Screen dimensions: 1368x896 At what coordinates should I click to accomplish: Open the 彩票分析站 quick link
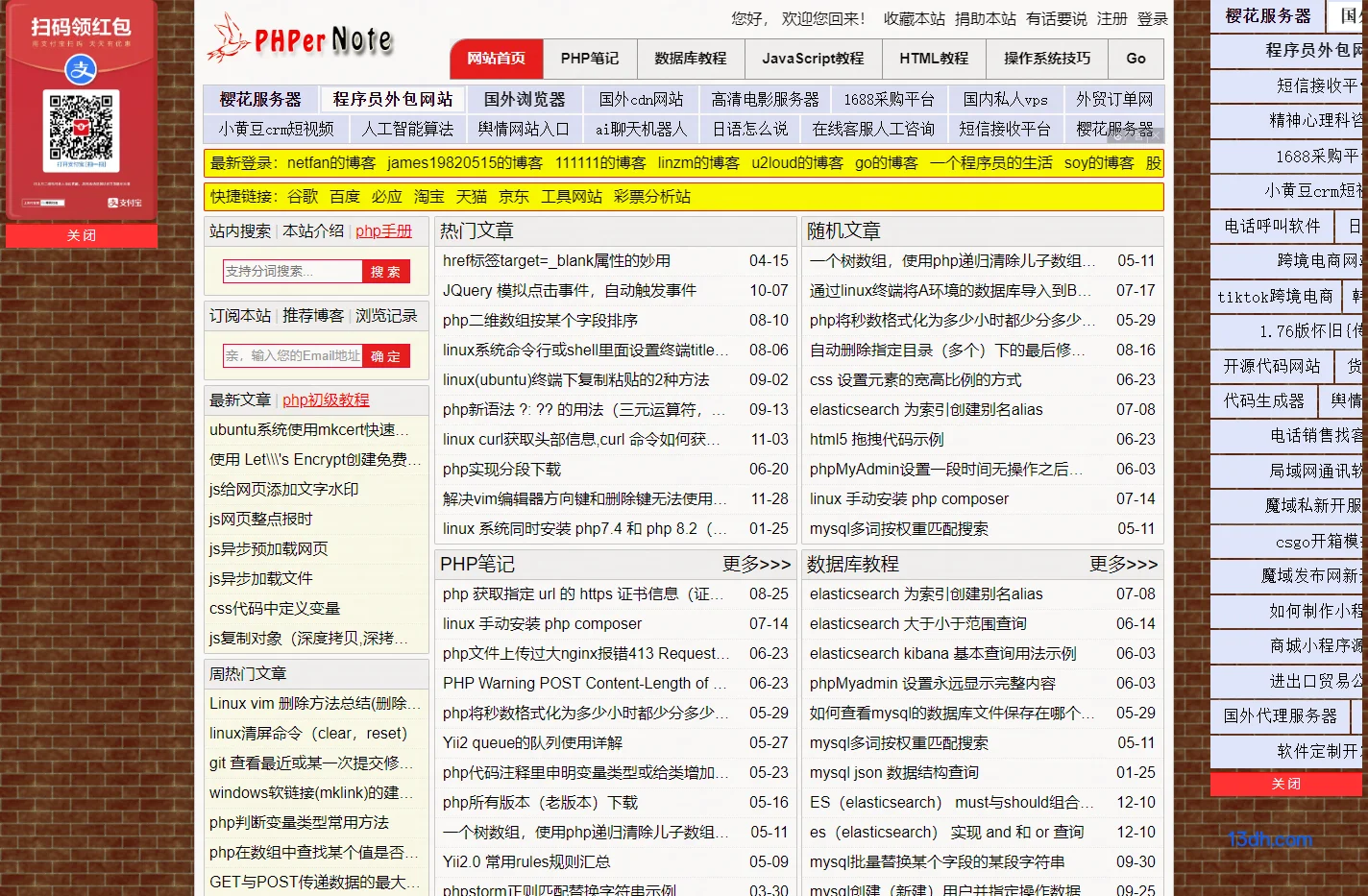652,197
